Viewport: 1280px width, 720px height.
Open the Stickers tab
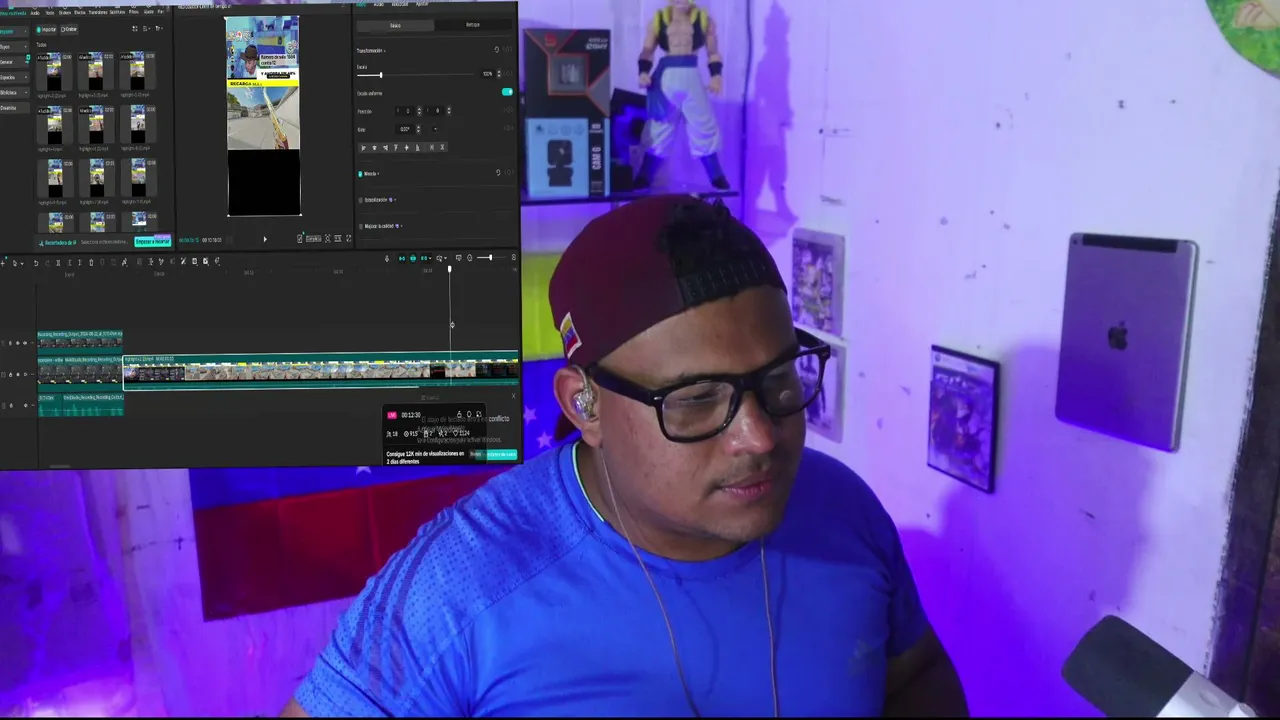tap(65, 13)
